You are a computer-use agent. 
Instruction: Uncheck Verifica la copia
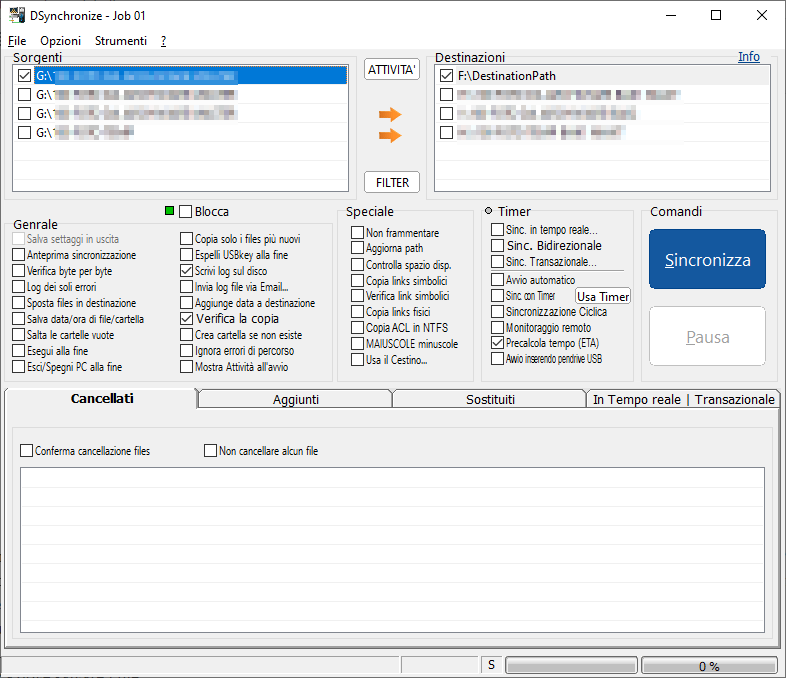coord(186,319)
